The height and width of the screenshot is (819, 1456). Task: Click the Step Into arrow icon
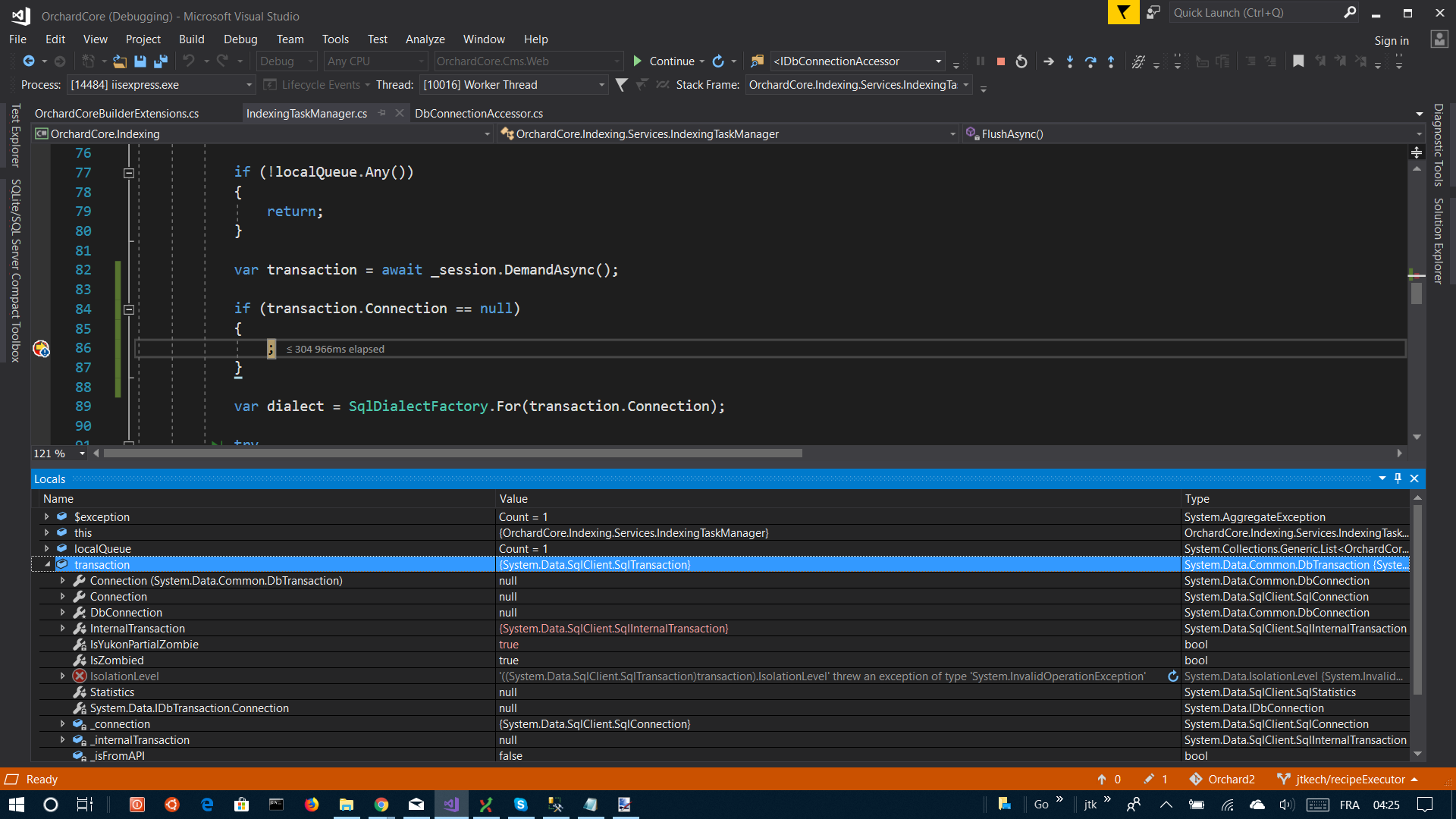tap(1070, 61)
